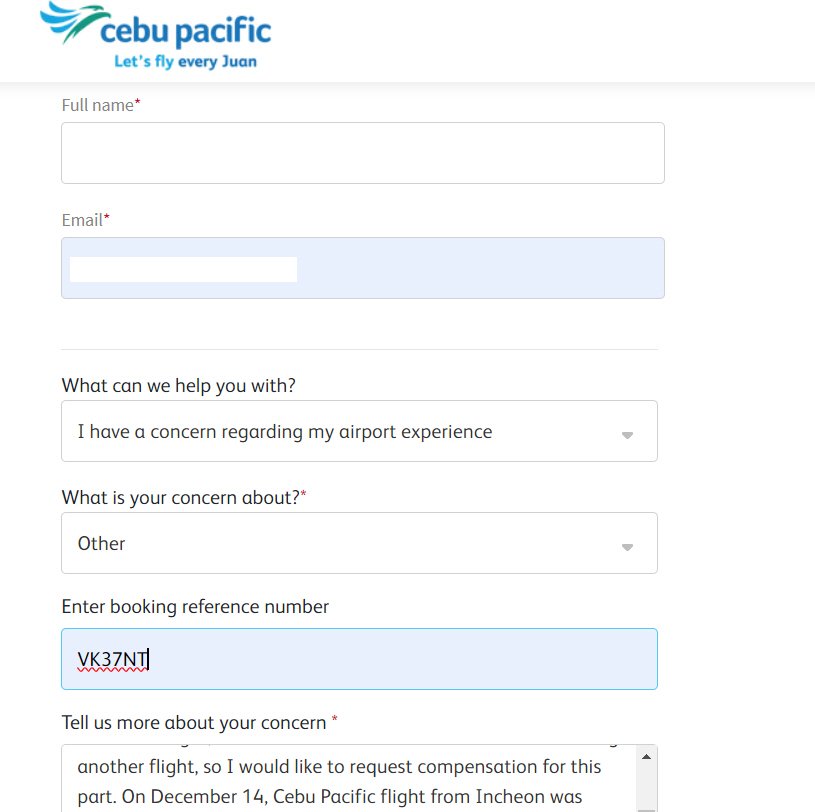Click the 'Tell us more about your concern' label
The width and height of the screenshot is (815, 812).
(x=194, y=722)
